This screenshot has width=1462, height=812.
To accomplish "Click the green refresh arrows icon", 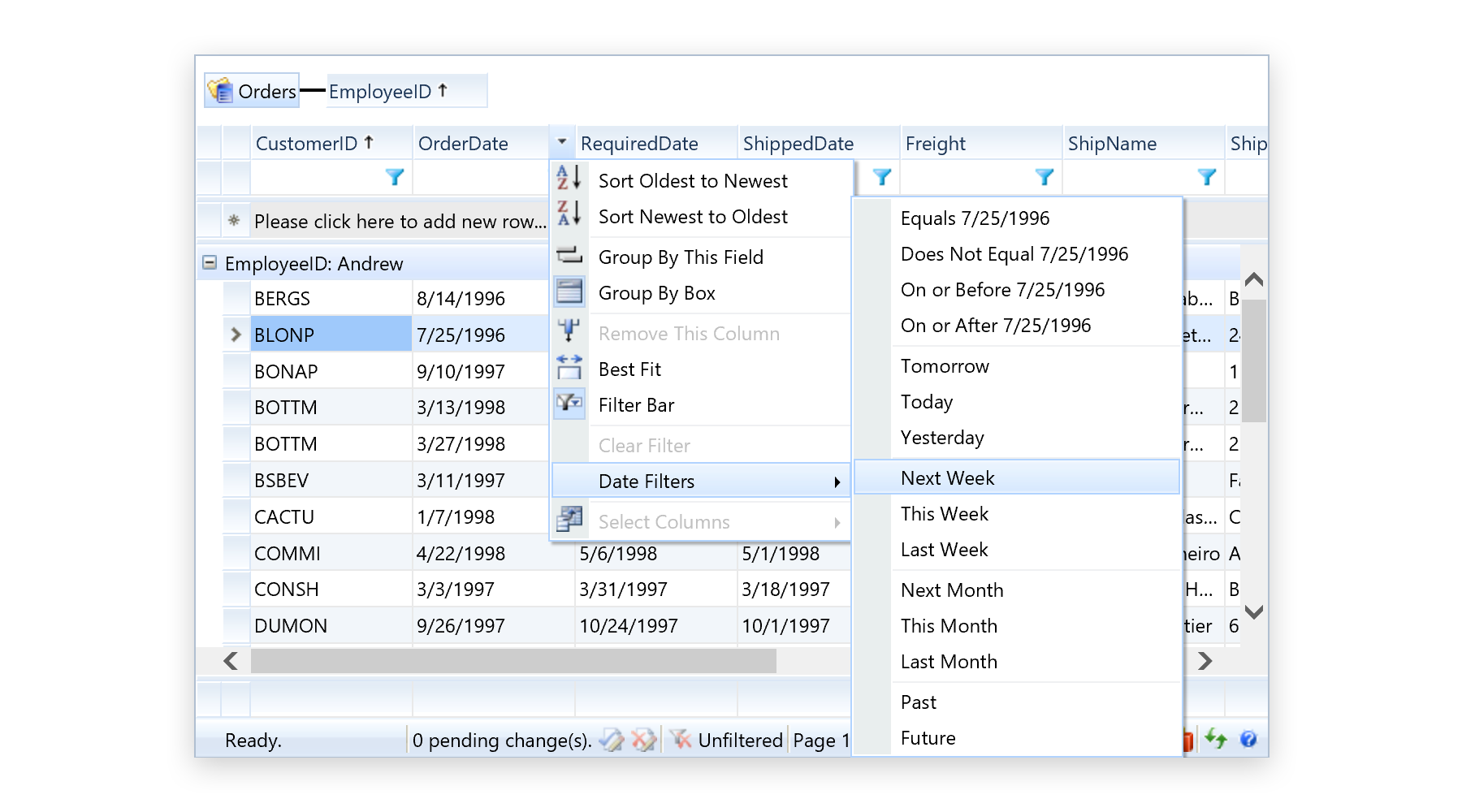I will 1216,738.
